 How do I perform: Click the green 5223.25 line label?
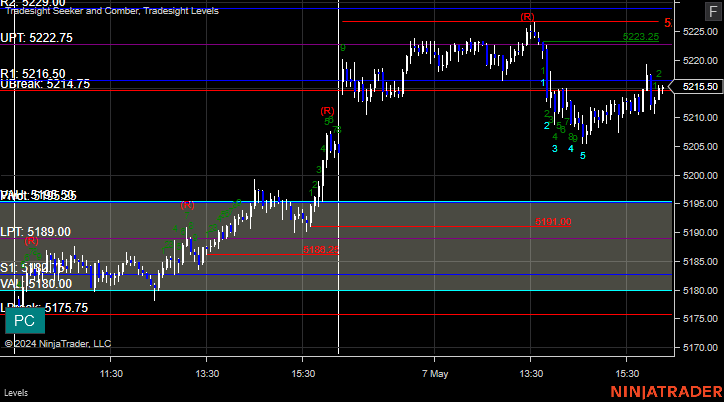pyautogui.click(x=640, y=36)
